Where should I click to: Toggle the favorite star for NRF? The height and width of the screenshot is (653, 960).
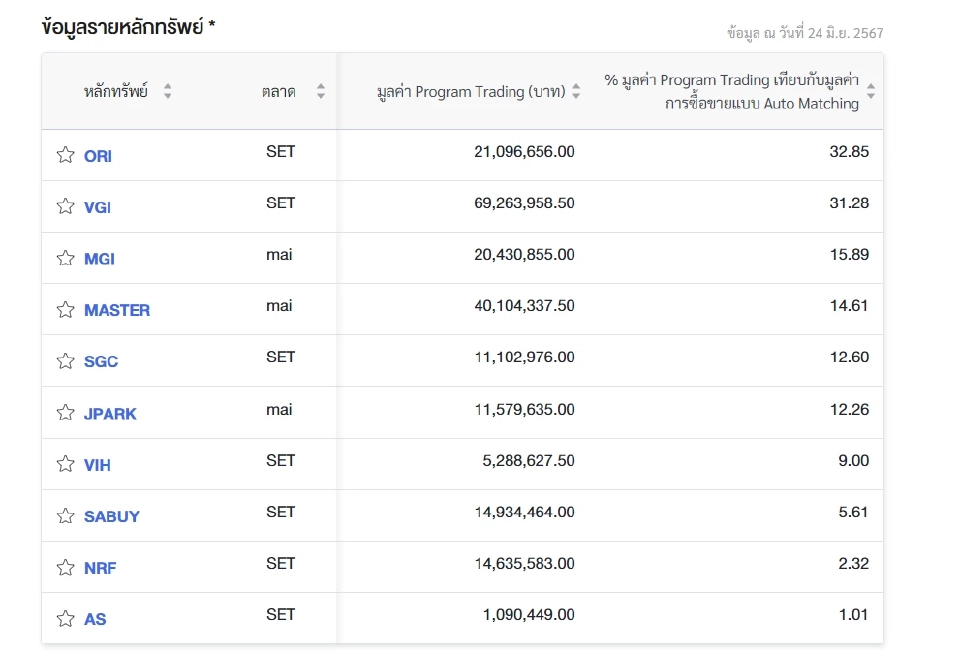pos(65,567)
